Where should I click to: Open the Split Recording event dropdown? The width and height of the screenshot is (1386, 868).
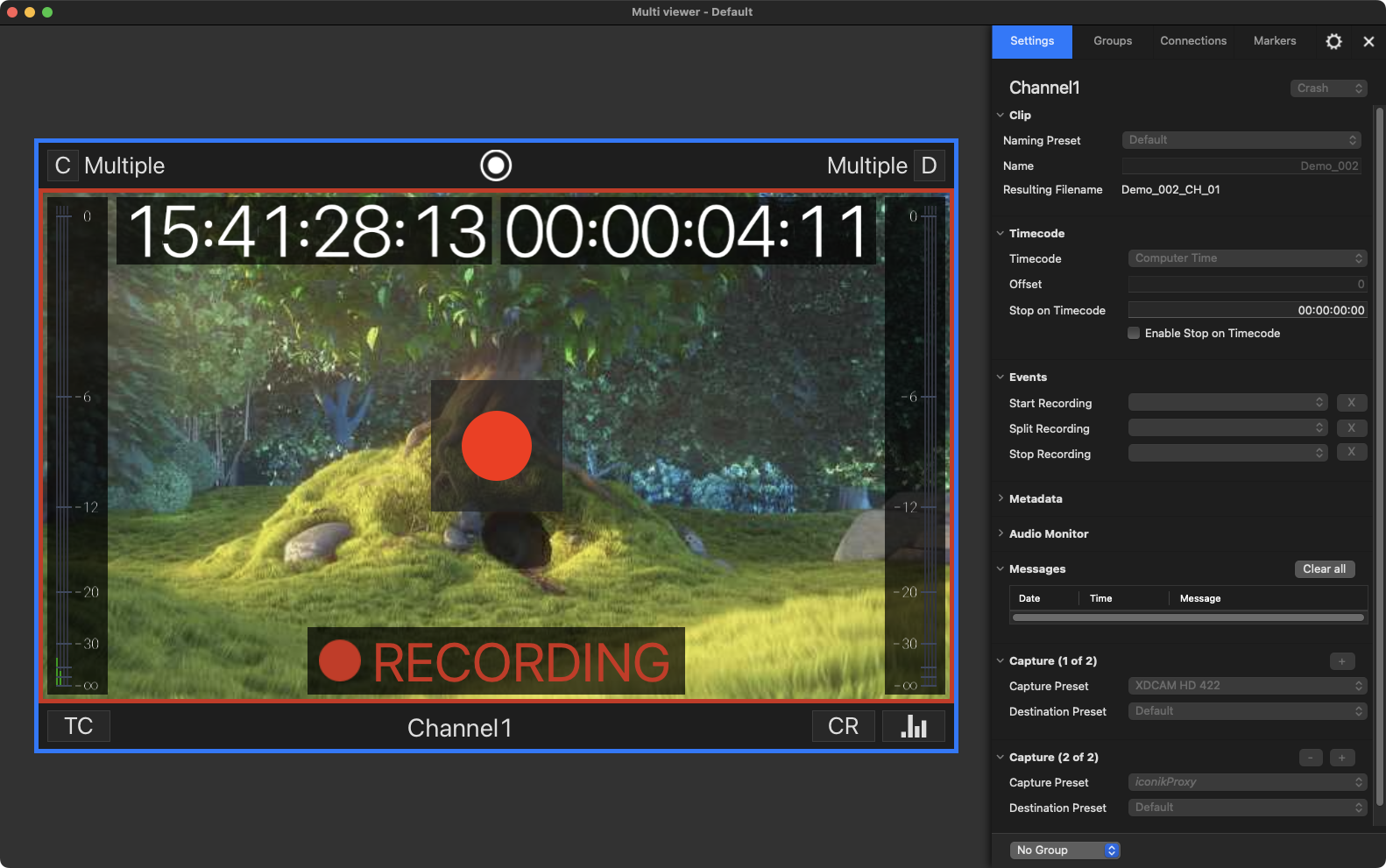pyautogui.click(x=1227, y=428)
